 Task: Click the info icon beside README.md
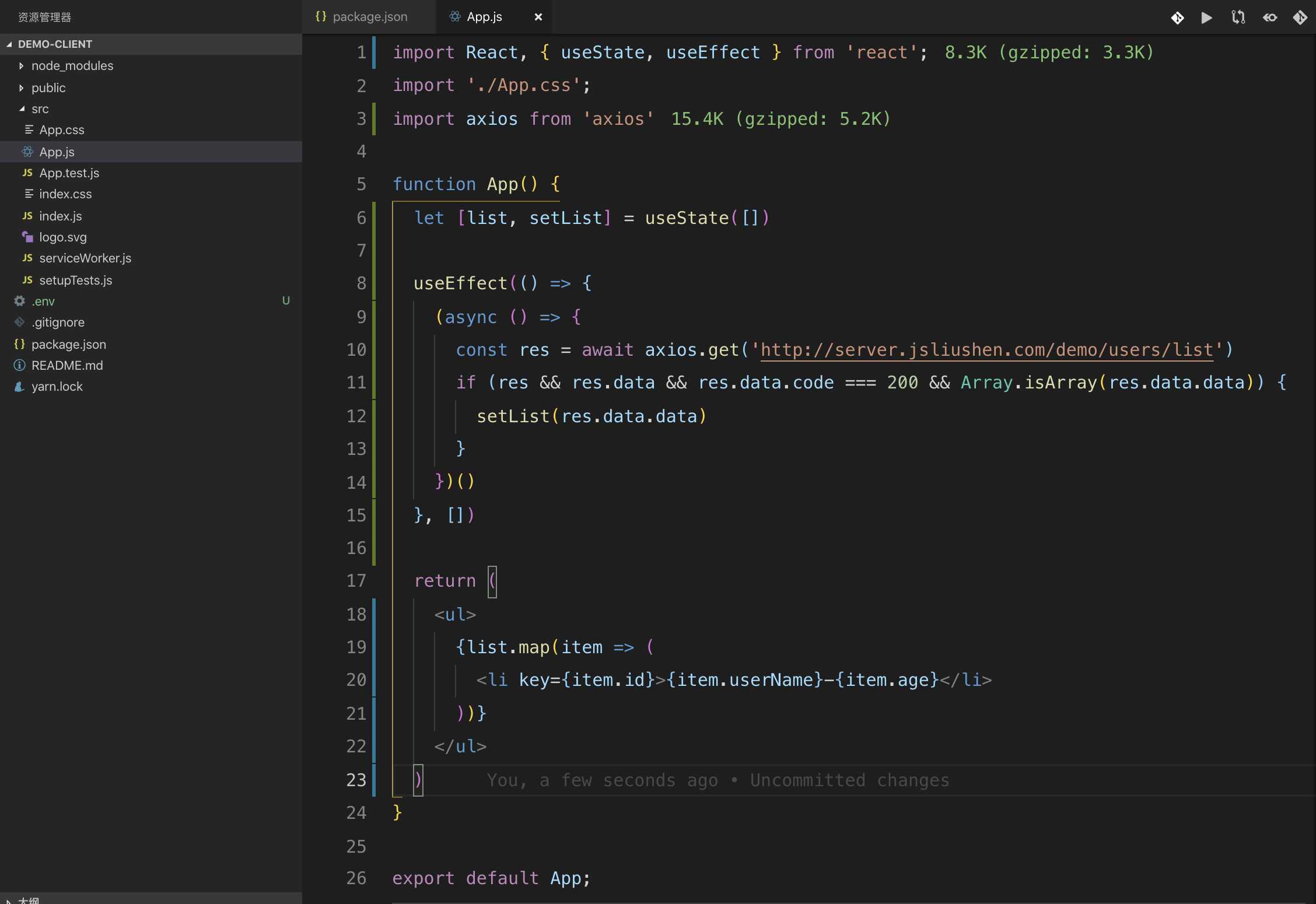pos(19,365)
